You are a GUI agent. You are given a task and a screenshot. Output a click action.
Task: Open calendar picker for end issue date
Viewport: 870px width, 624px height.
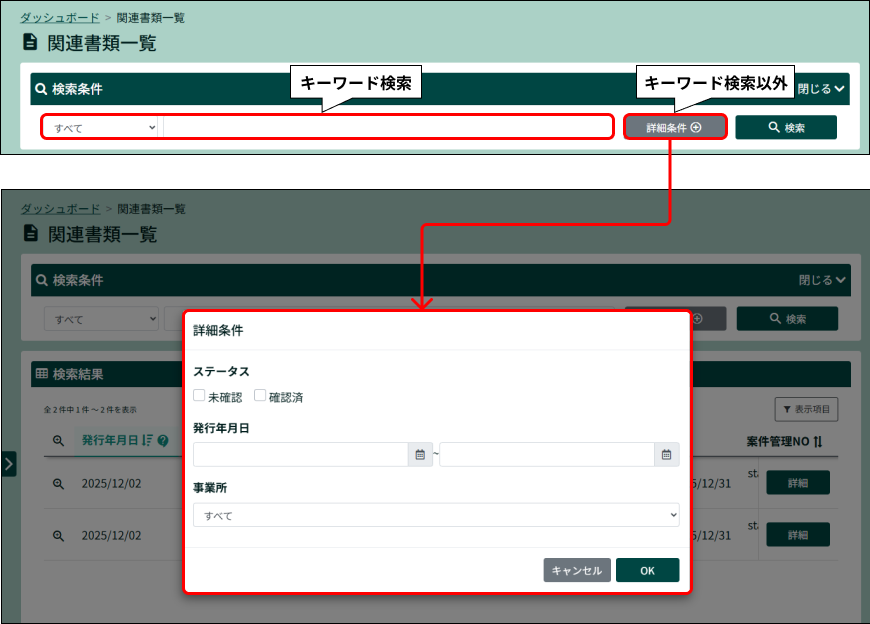tap(666, 455)
